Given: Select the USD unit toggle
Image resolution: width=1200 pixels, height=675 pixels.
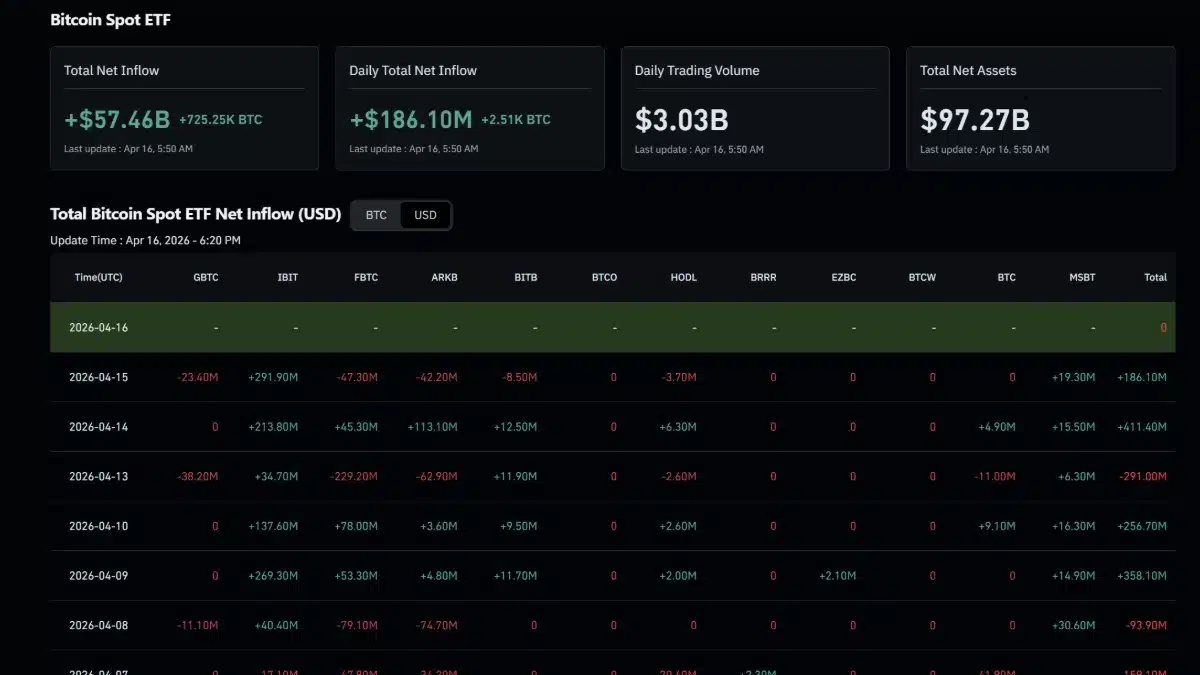Looking at the screenshot, I should coord(425,214).
